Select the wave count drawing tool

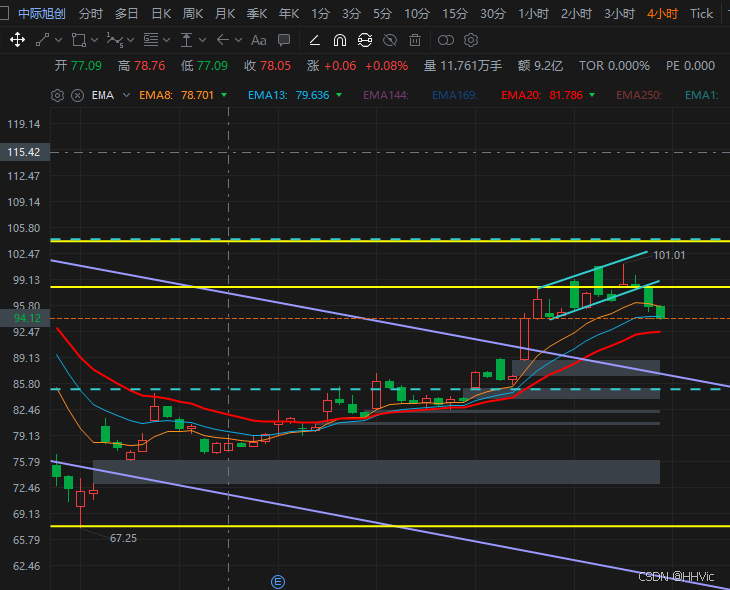pos(115,40)
